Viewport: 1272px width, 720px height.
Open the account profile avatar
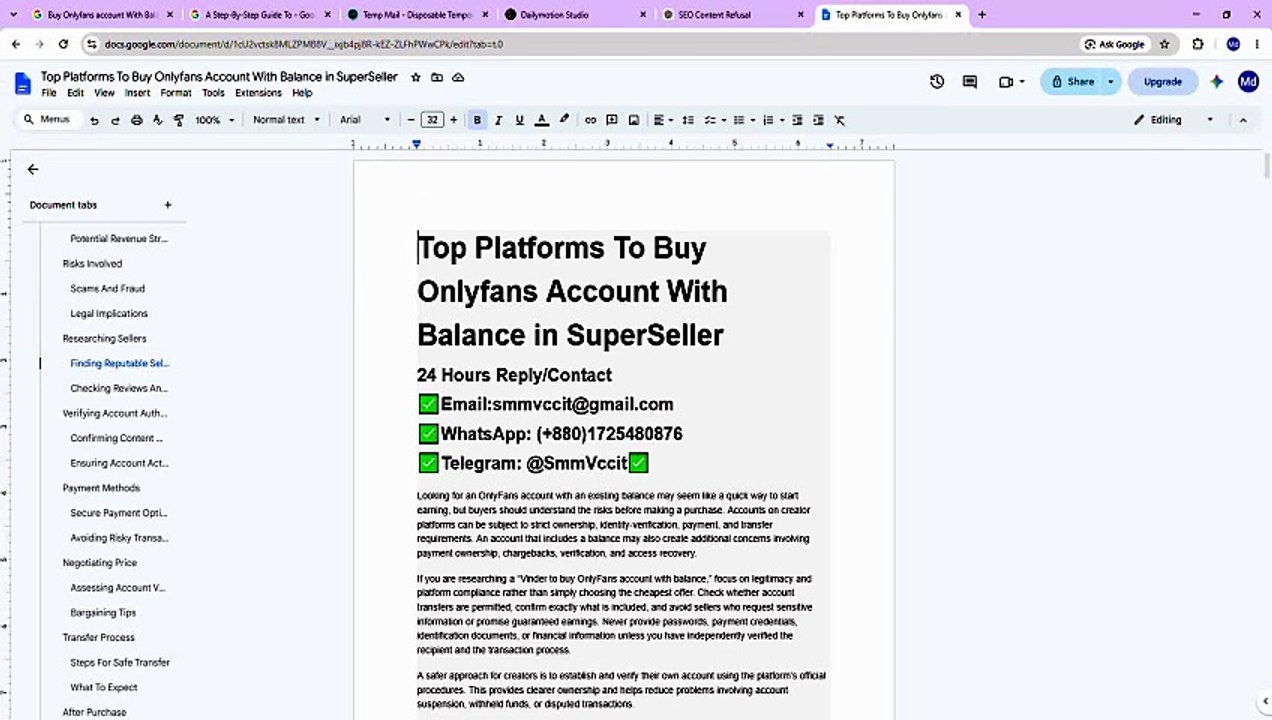pos(1248,82)
